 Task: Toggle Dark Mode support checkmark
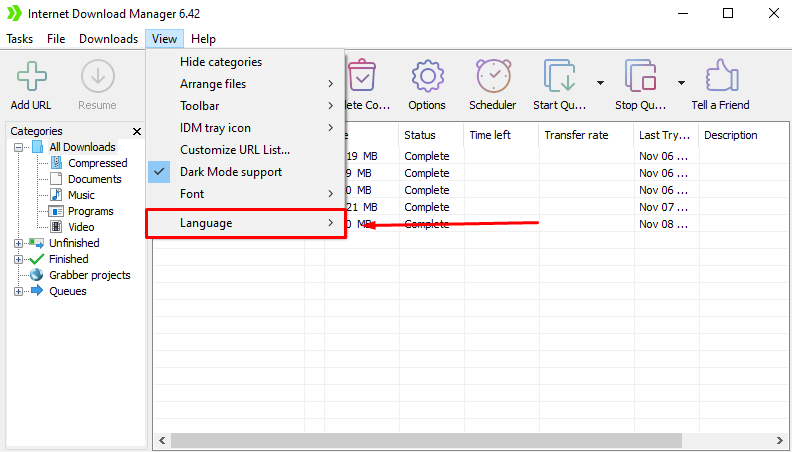coord(159,172)
